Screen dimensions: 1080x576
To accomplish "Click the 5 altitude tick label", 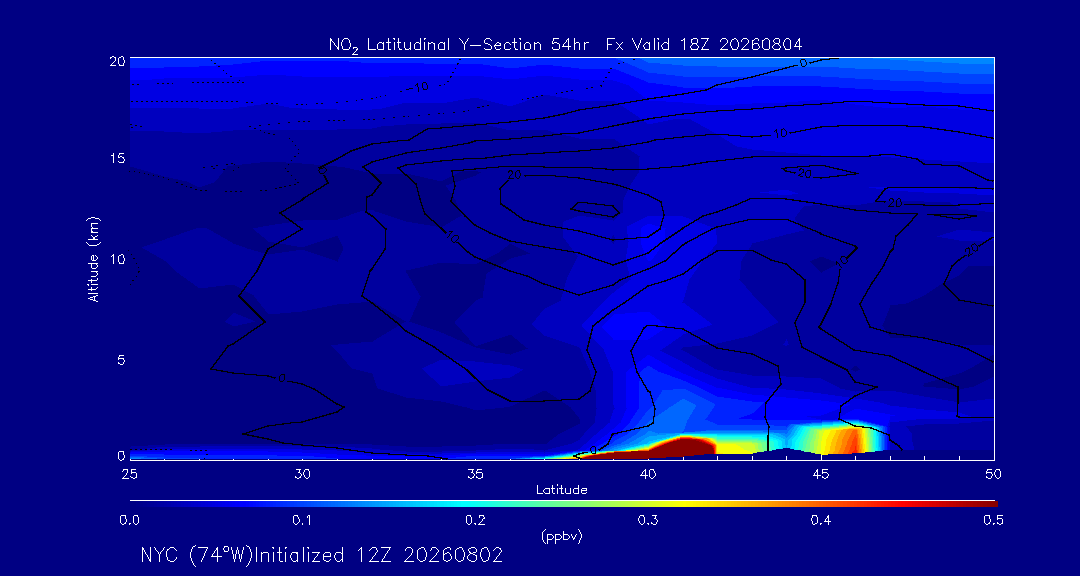I will [x=120, y=360].
